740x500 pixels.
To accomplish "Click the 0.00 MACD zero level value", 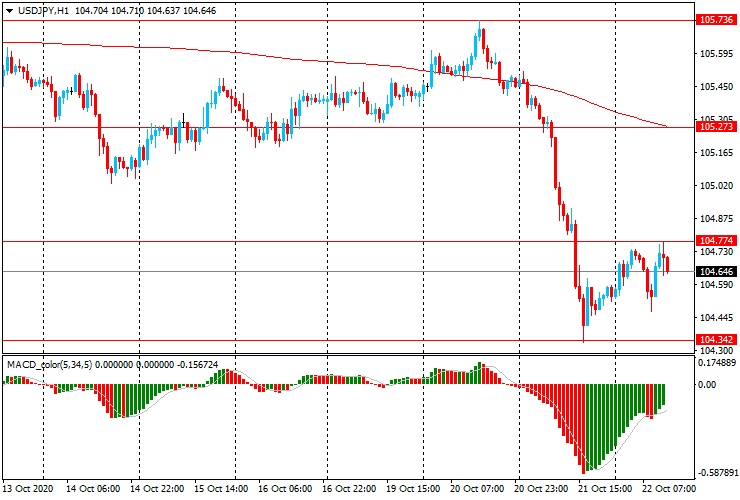I will coord(706,385).
